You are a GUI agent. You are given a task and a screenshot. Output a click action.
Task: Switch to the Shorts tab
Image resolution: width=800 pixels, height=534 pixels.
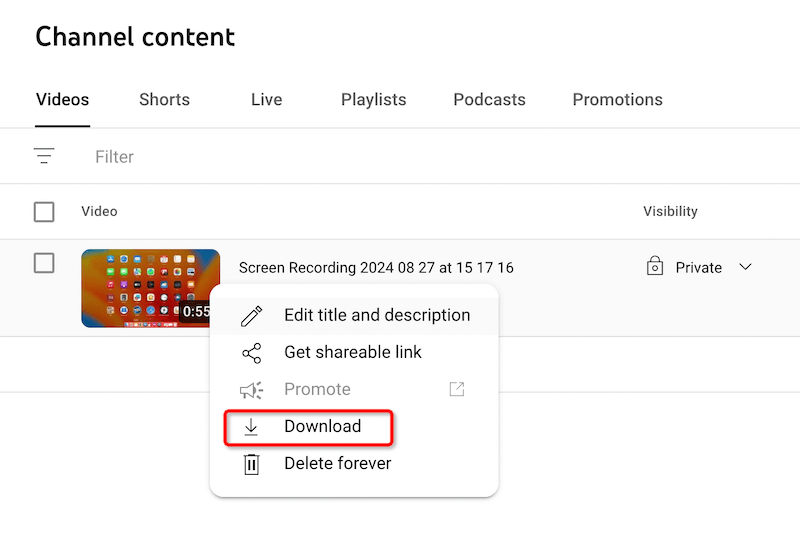point(166,100)
